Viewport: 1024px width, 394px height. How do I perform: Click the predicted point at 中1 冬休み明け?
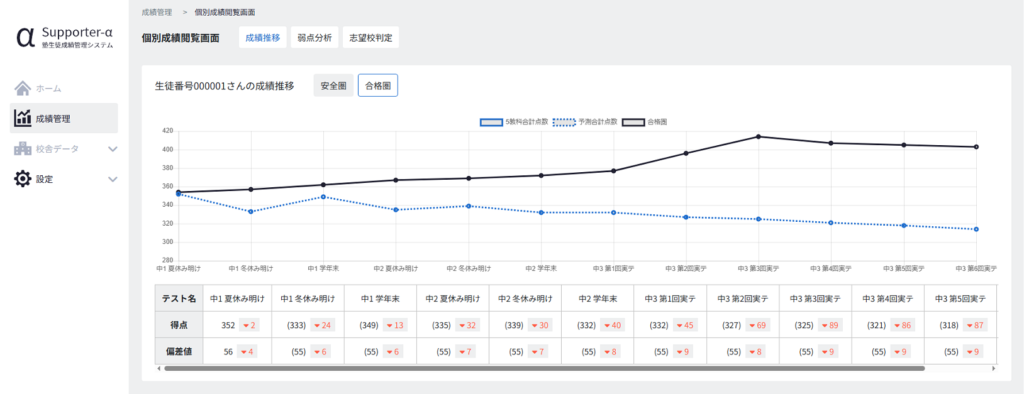coord(251,211)
